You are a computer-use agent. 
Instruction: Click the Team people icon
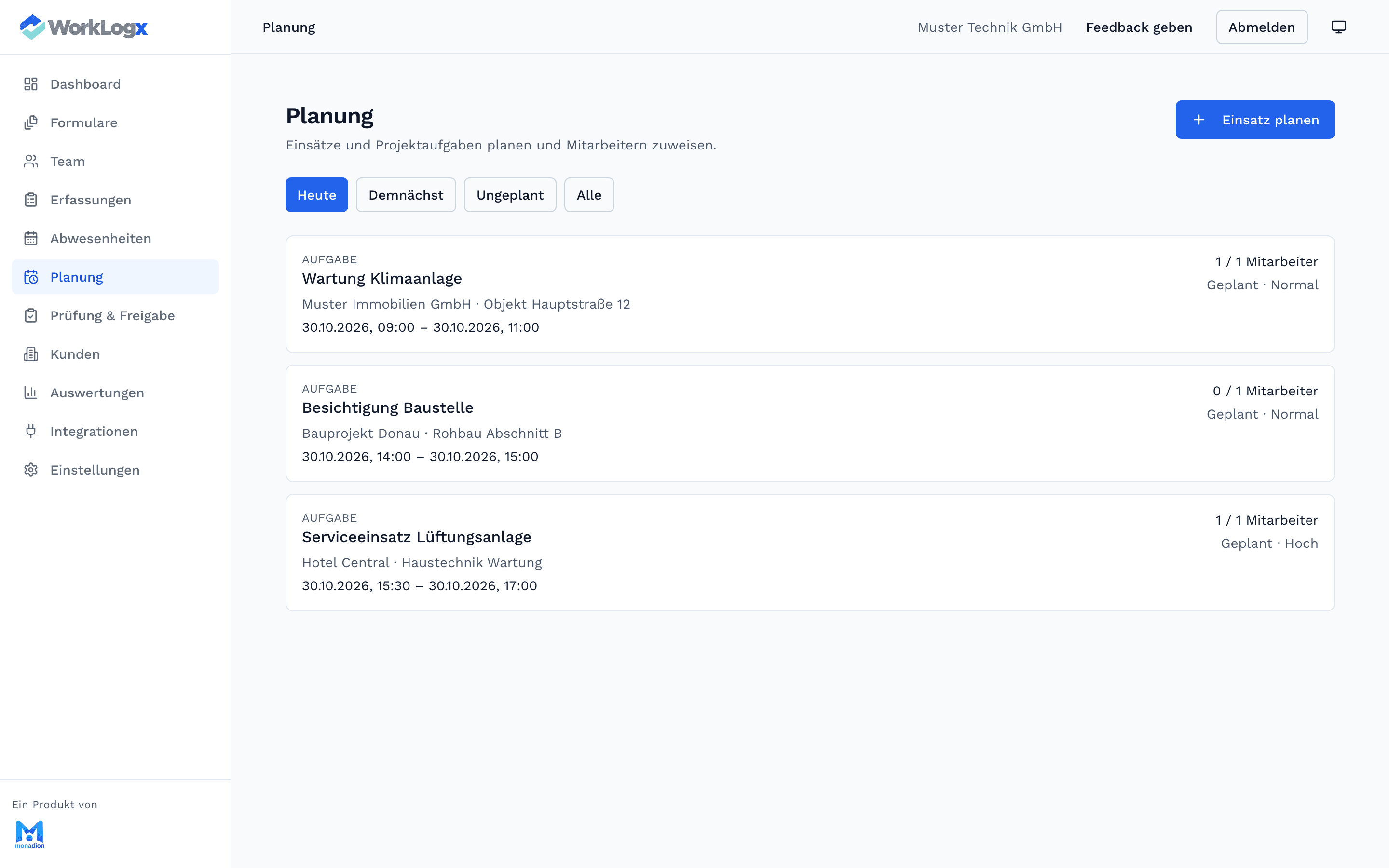tap(31, 162)
